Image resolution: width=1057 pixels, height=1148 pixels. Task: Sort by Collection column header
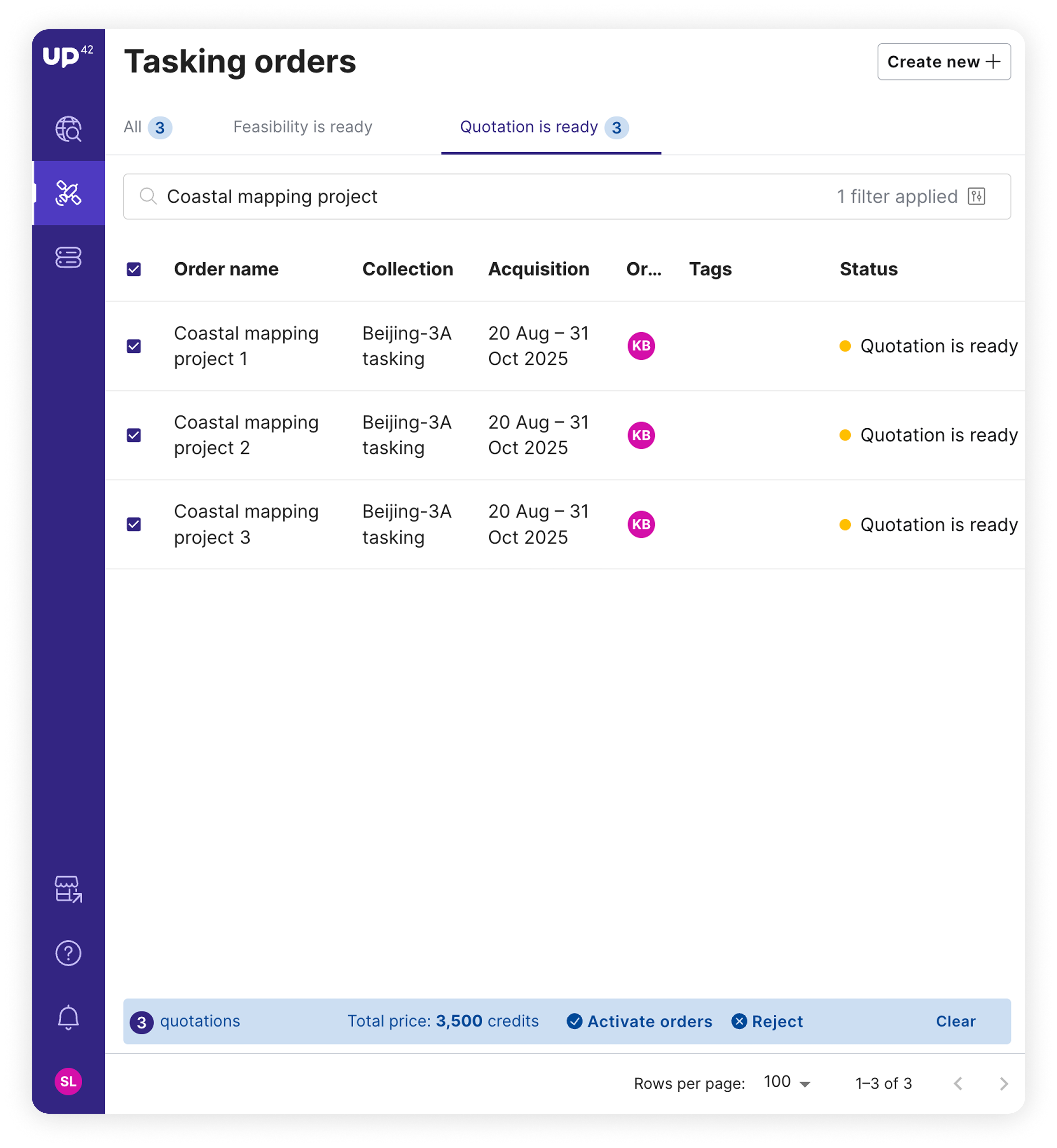(407, 269)
